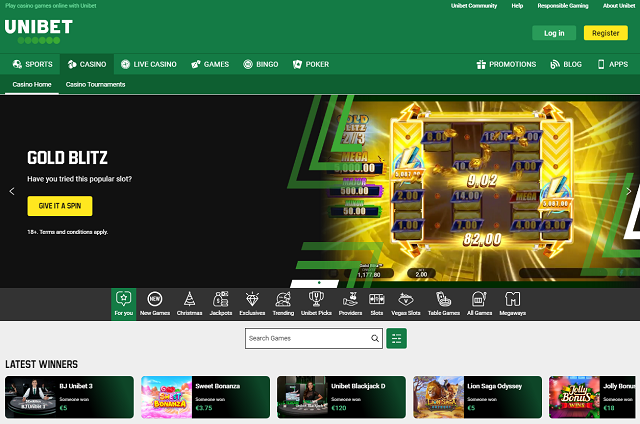This screenshot has height=424, width=640.
Task: Select the Exclusives diamond icon
Action: point(252,300)
